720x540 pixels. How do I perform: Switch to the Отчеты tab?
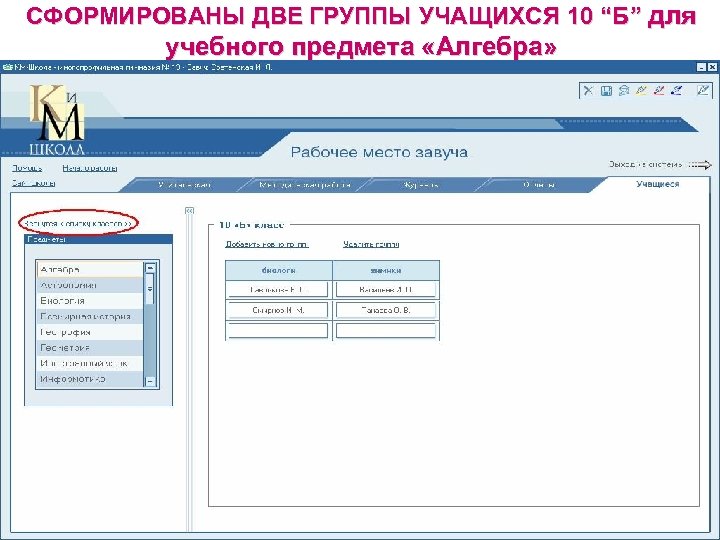(538, 185)
